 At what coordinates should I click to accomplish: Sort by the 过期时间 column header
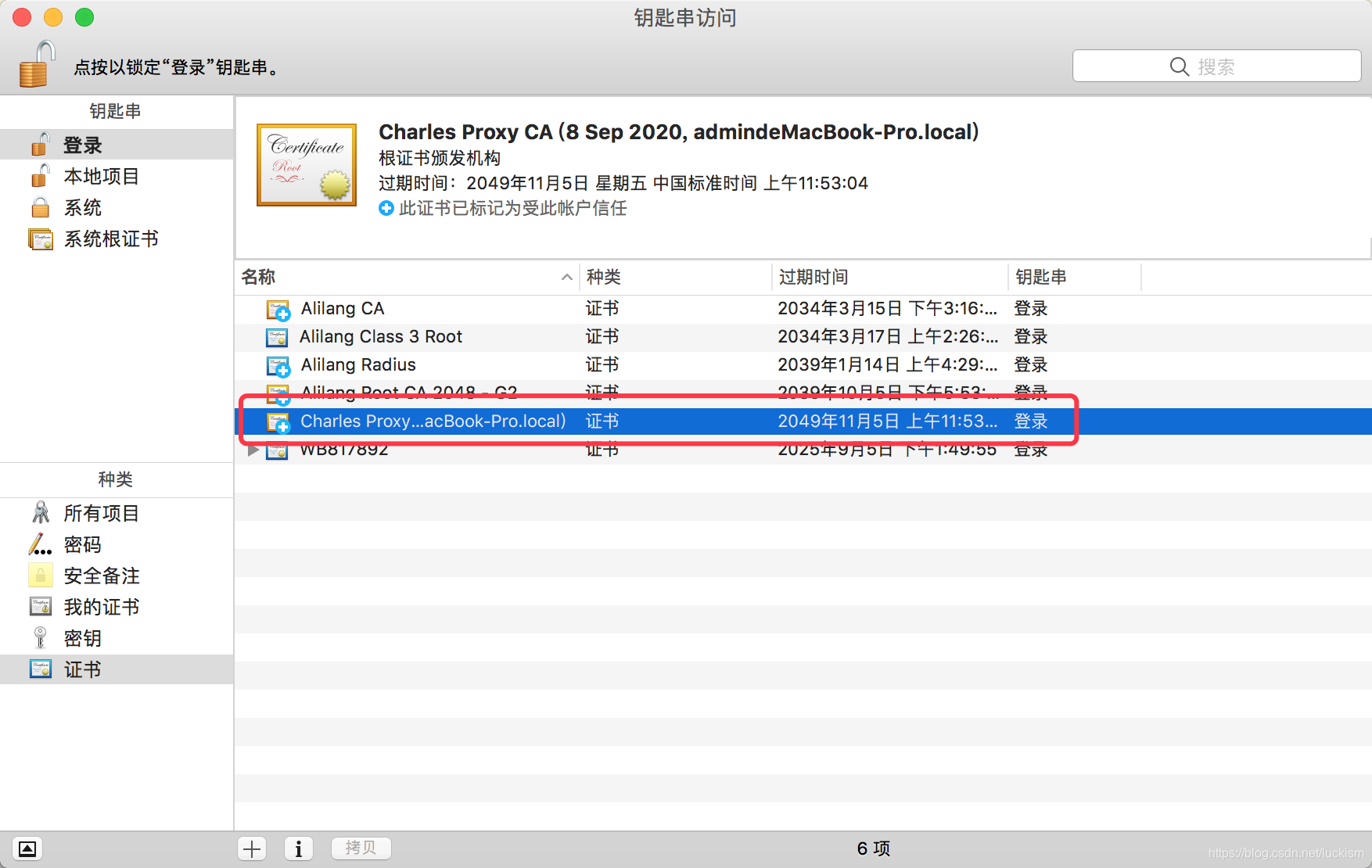tap(890, 277)
